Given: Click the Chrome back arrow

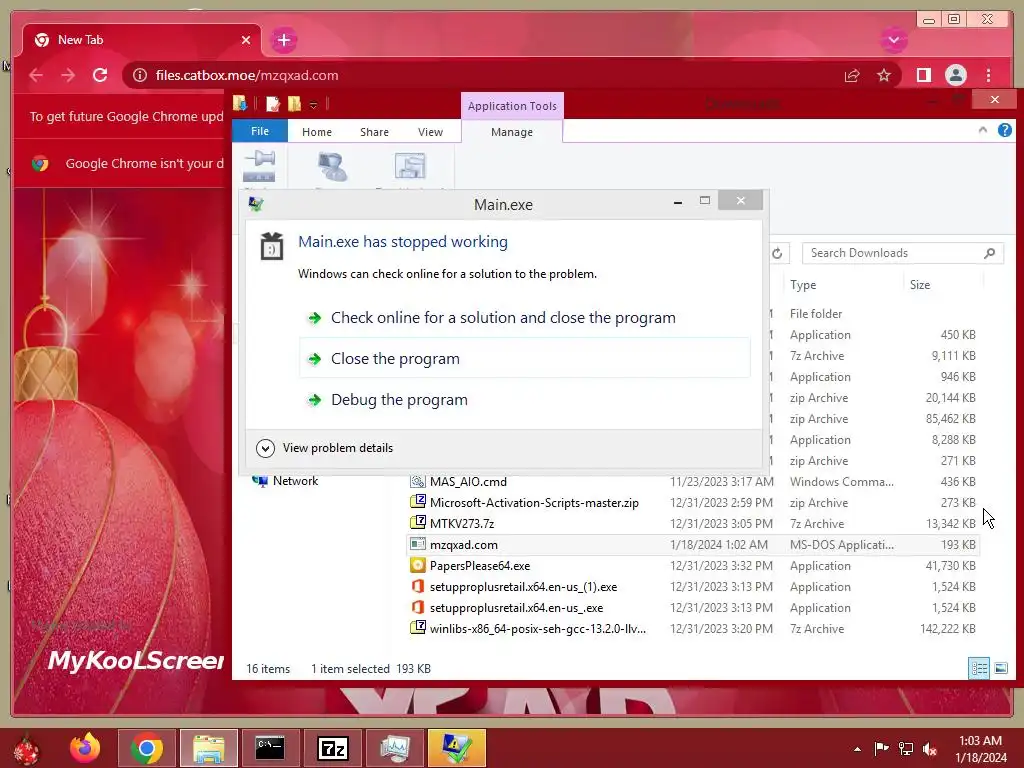Looking at the screenshot, I should pos(36,75).
